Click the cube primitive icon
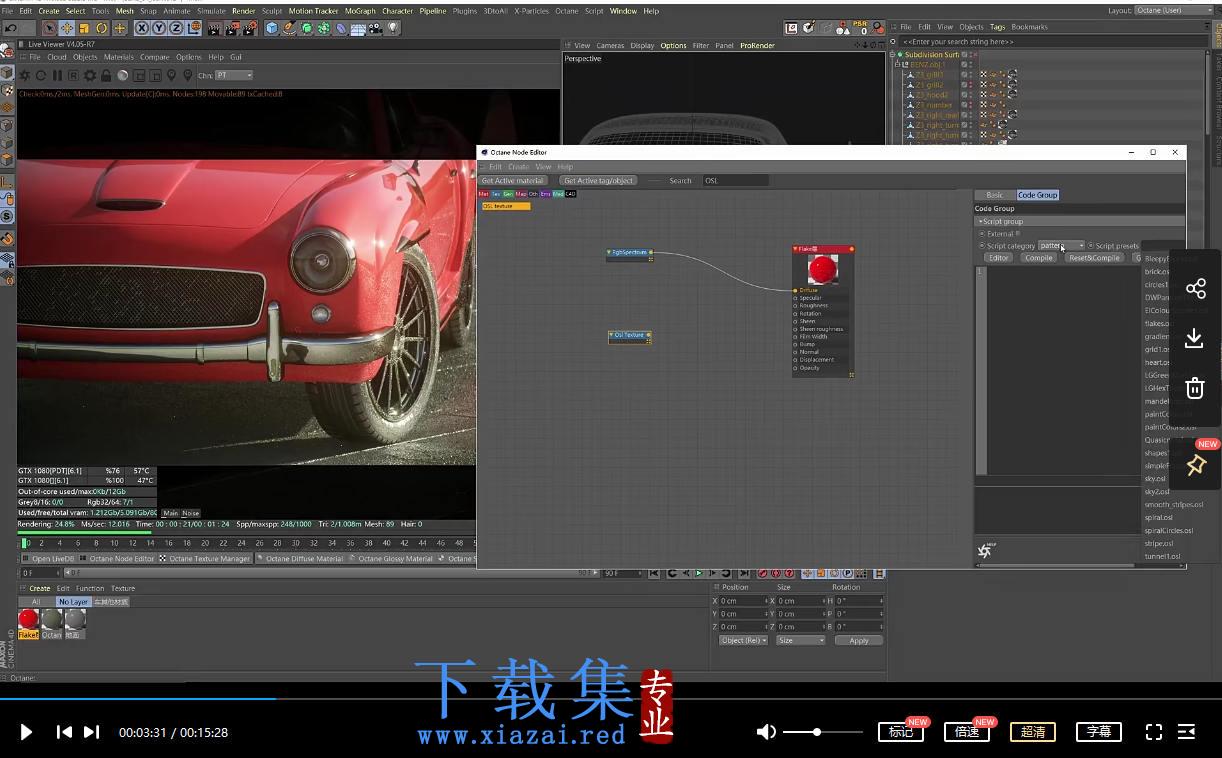Viewport: 1222px width, 758px height. (x=271, y=28)
